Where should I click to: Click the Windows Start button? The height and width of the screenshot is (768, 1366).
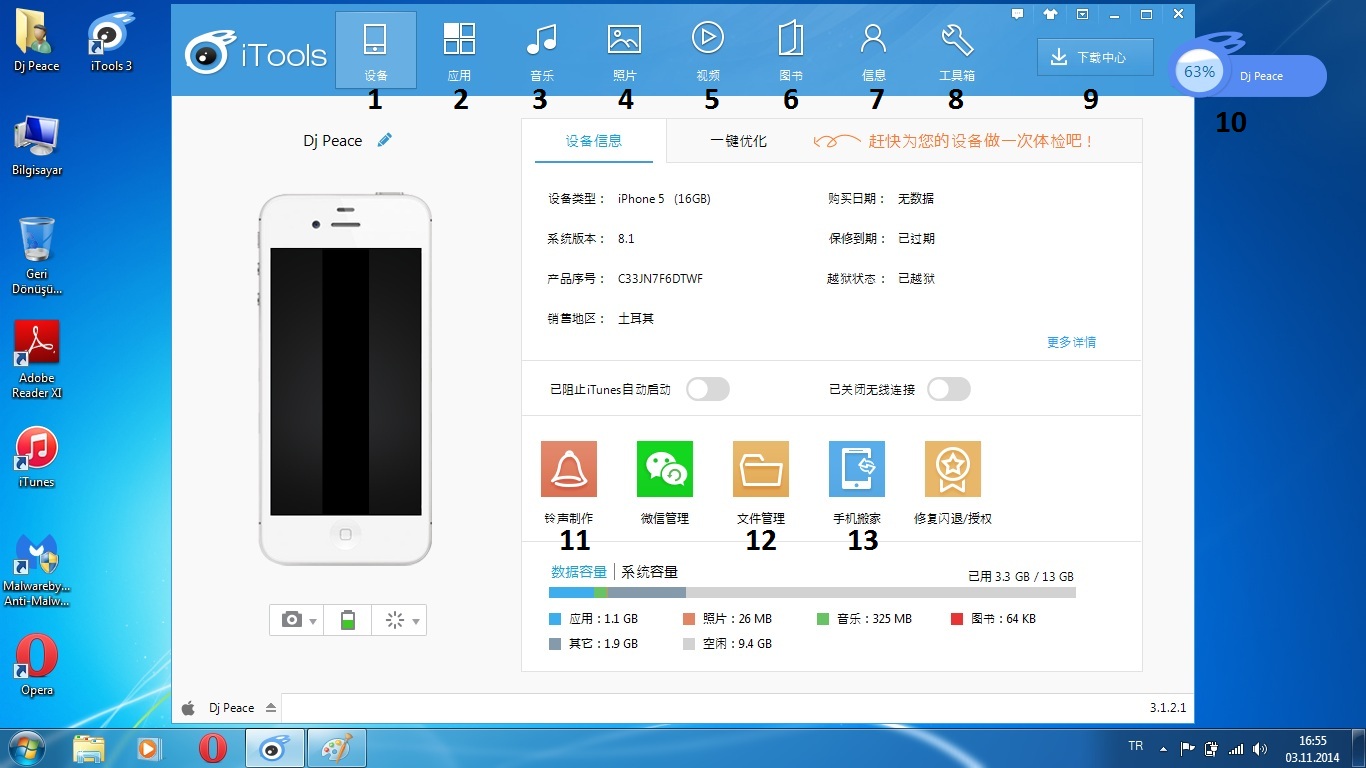(x=25, y=748)
